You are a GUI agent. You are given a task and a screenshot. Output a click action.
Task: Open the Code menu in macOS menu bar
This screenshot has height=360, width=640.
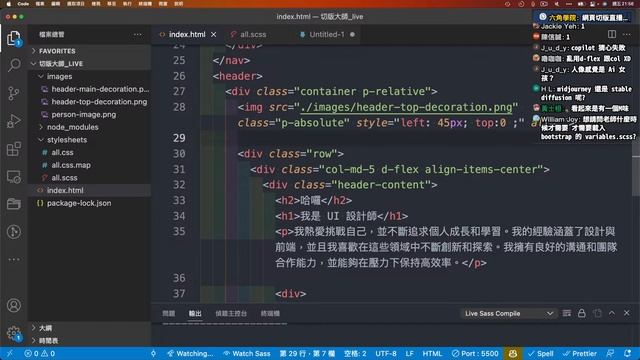tap(23, 4)
